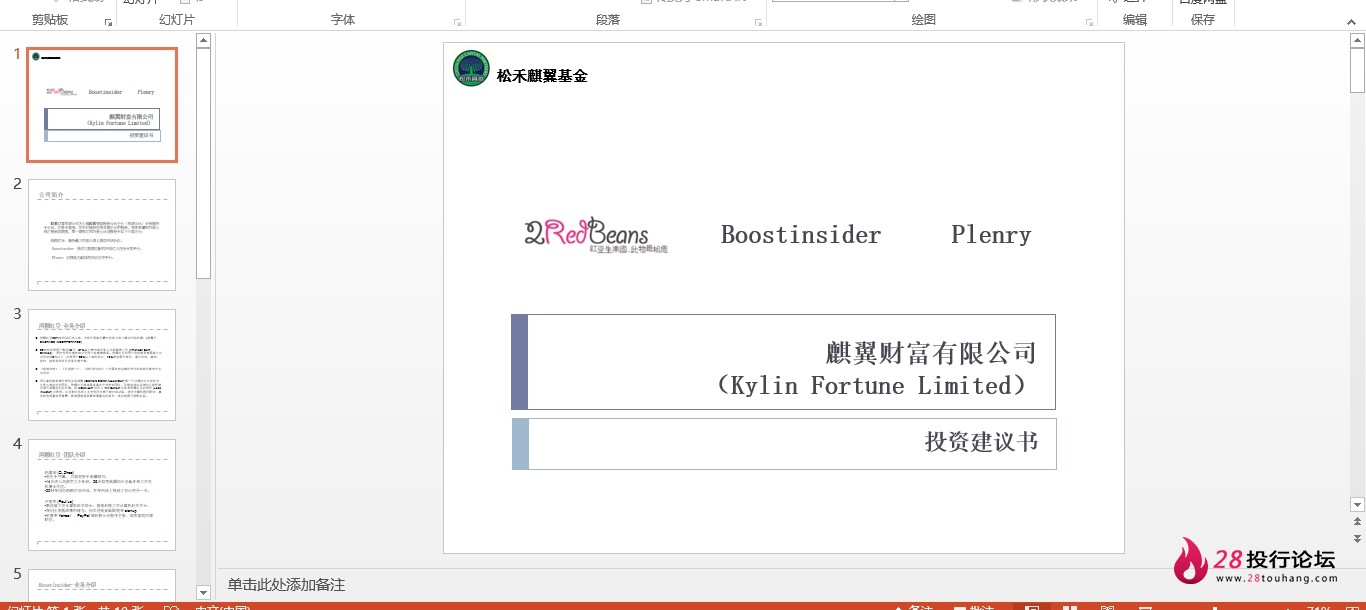This screenshot has height=610, width=1366.
Task: Open the 剪贴板 clipboard dialog launcher
Action: coord(108,21)
